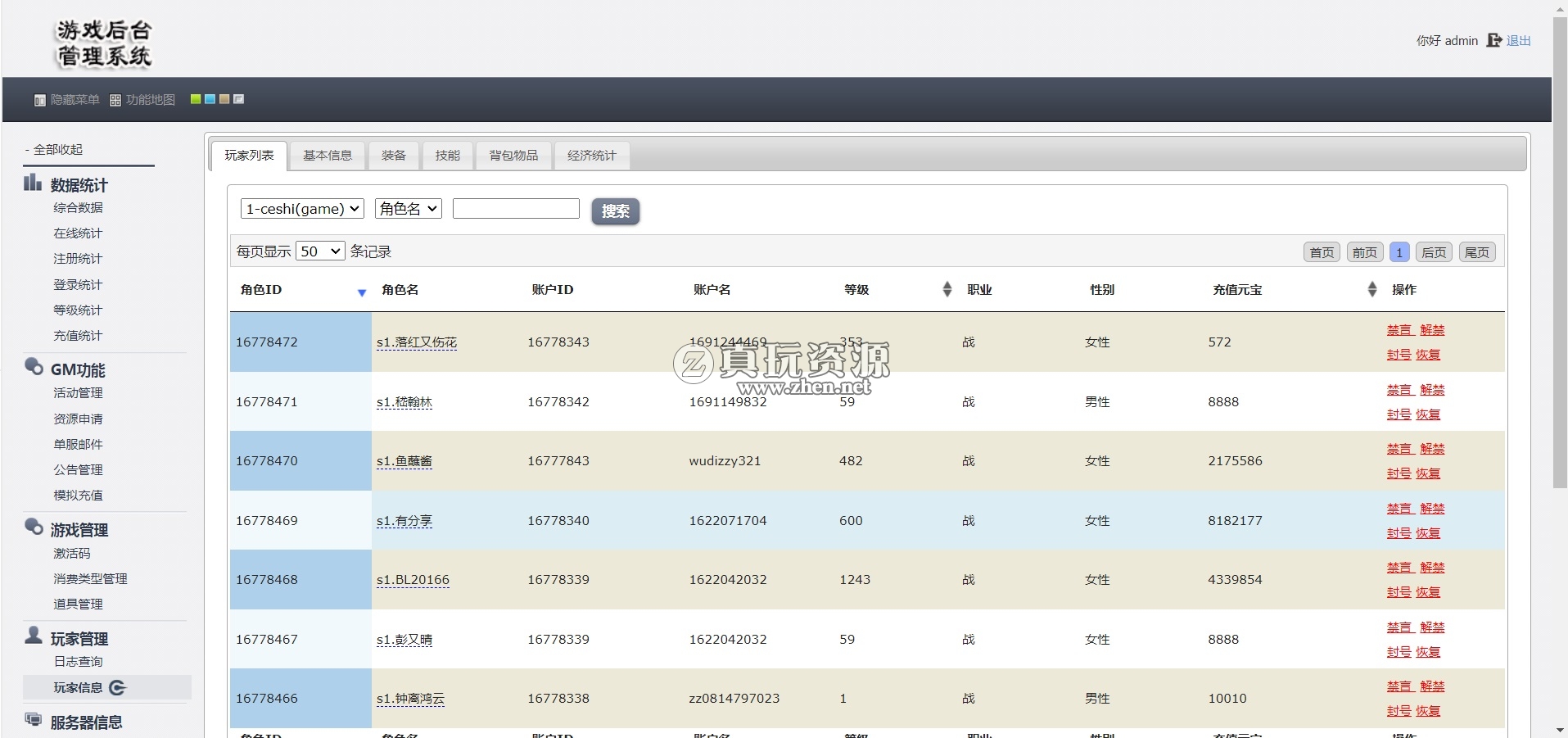Go to 尾页 last page
This screenshot has width=1568, height=738.
click(1477, 252)
